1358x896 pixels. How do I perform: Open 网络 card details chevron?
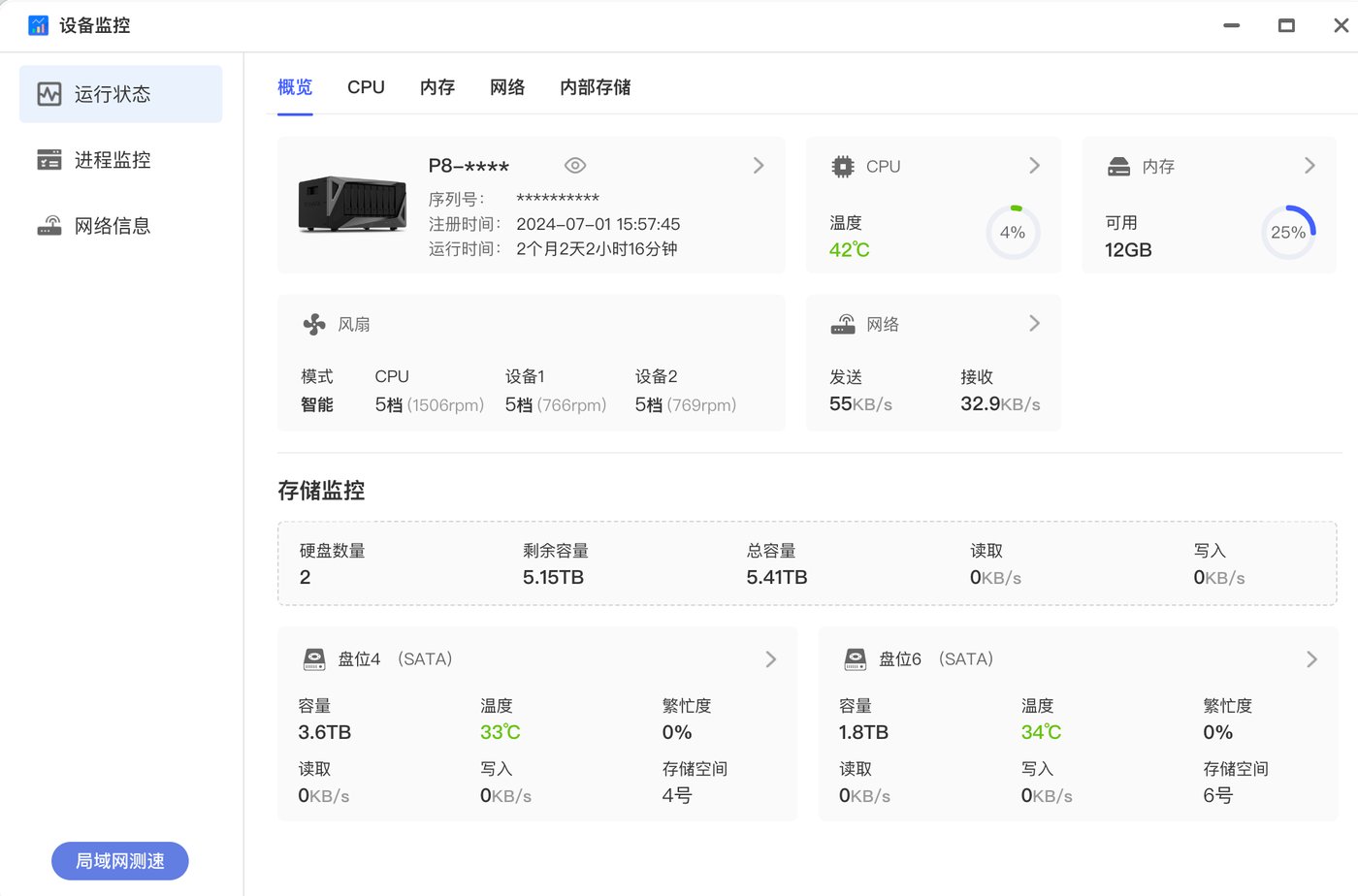(x=1034, y=324)
